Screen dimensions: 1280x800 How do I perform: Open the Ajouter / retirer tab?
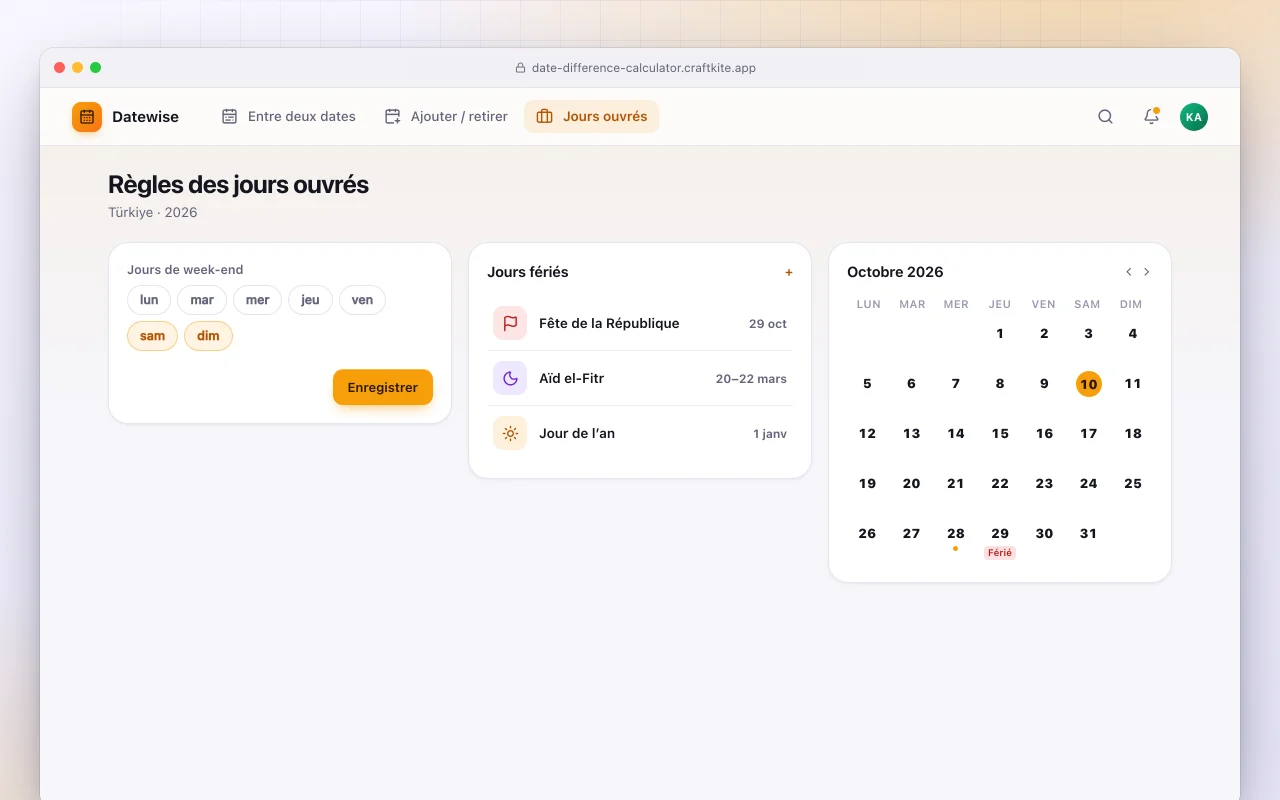[446, 117]
